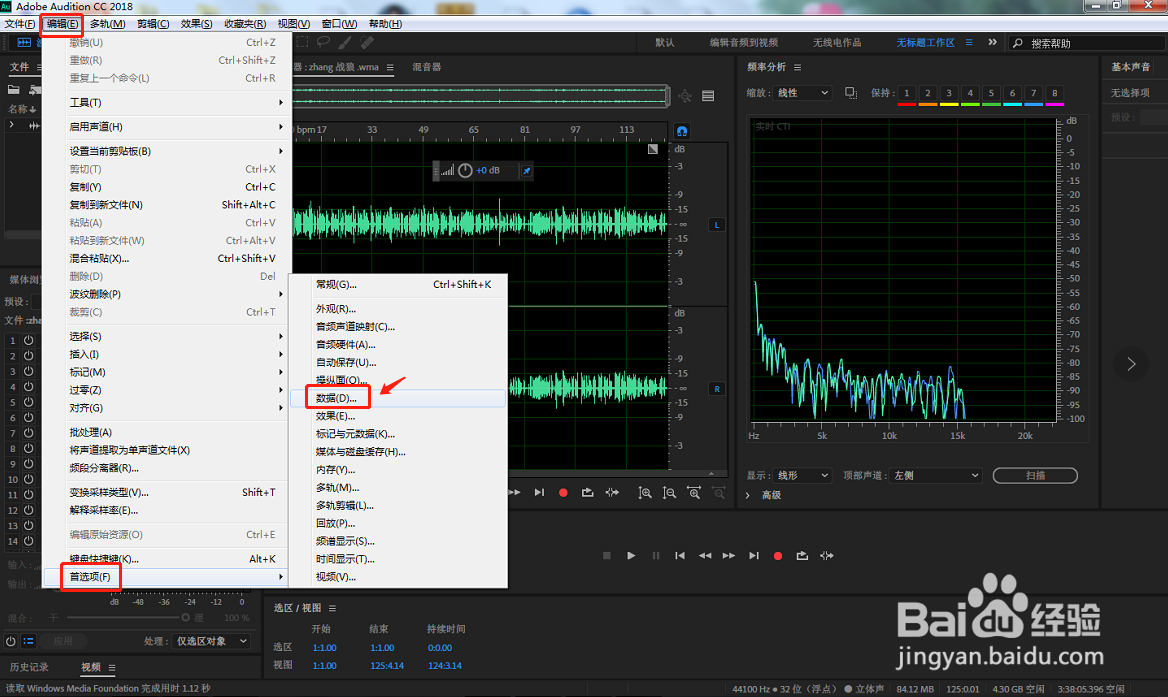The width and height of the screenshot is (1168, 697).
Task: Switch to the 混音器 tab
Action: tap(427, 67)
